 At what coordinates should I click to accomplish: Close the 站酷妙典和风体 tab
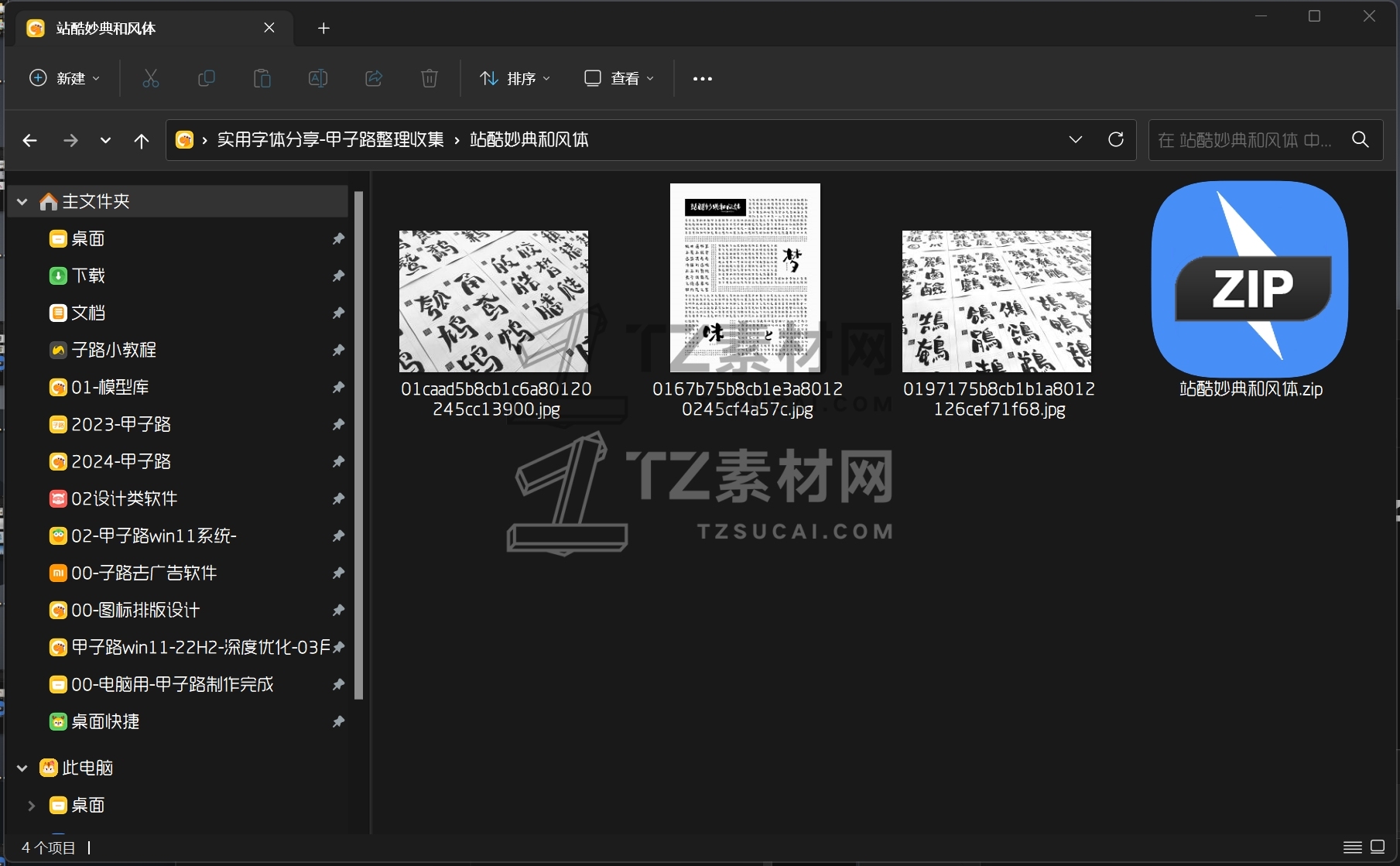pyautogui.click(x=269, y=28)
